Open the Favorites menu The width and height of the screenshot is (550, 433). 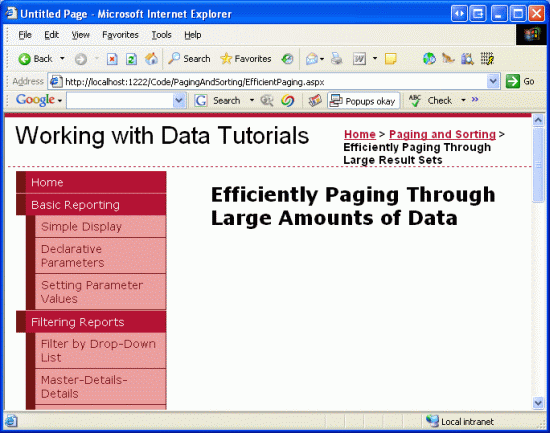point(120,35)
